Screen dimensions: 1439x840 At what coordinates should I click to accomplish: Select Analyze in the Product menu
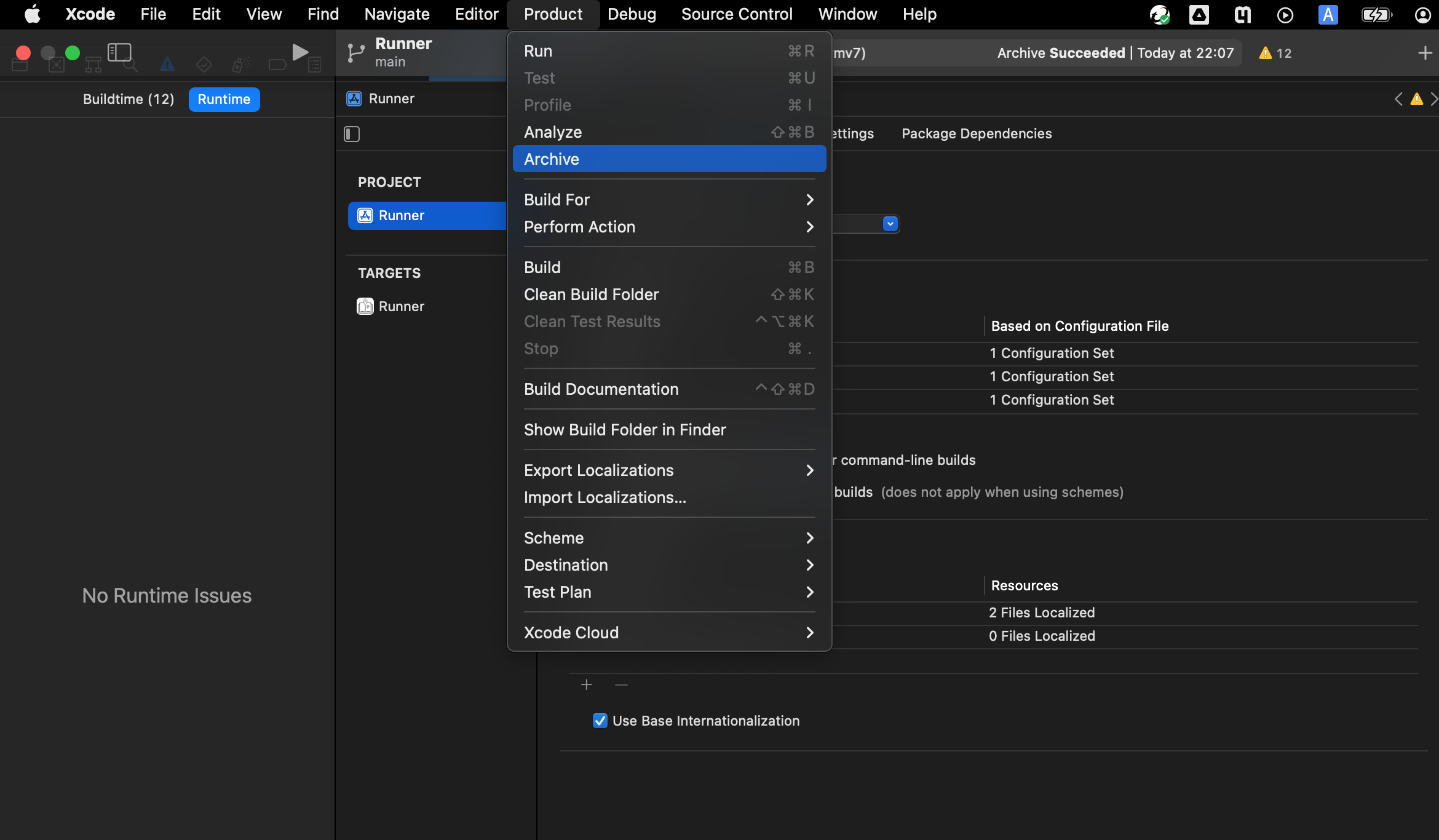pyautogui.click(x=669, y=132)
